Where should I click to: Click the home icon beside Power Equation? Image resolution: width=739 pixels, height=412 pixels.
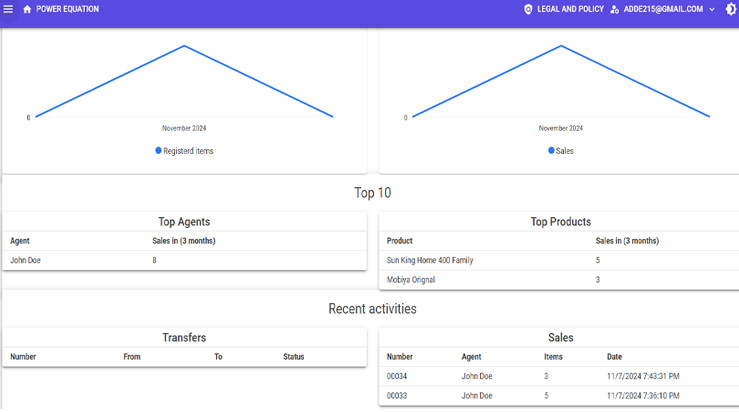pos(27,9)
